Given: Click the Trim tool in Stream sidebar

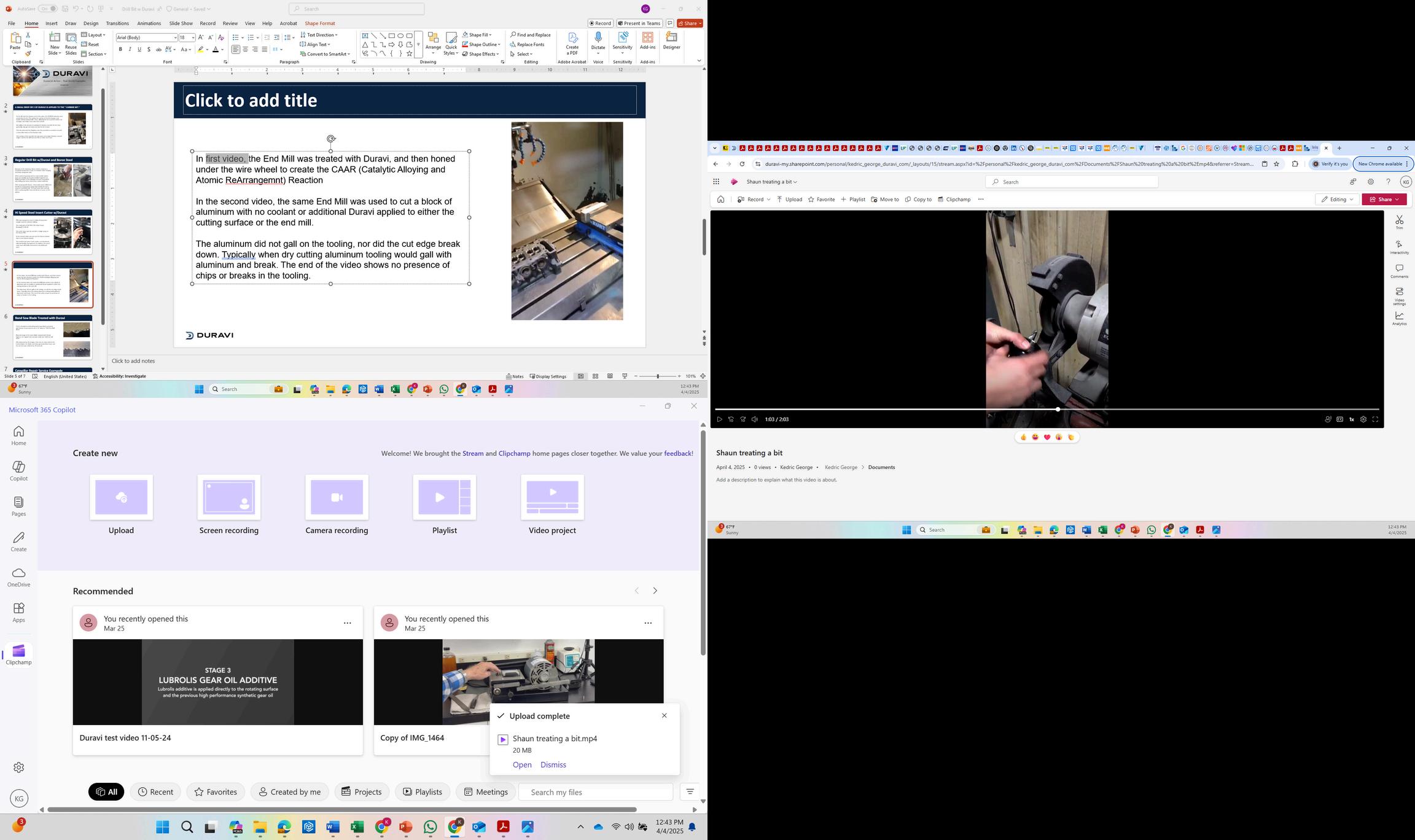Looking at the screenshot, I should [1399, 222].
